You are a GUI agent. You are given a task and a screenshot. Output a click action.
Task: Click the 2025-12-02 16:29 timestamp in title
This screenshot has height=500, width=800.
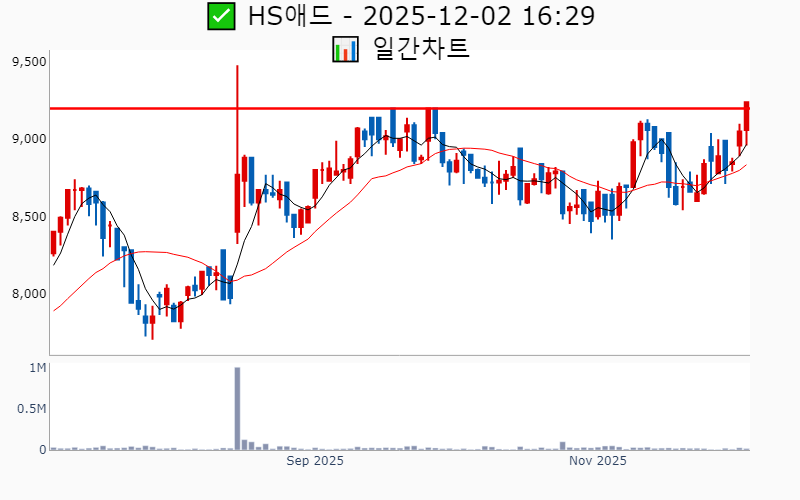click(480, 17)
